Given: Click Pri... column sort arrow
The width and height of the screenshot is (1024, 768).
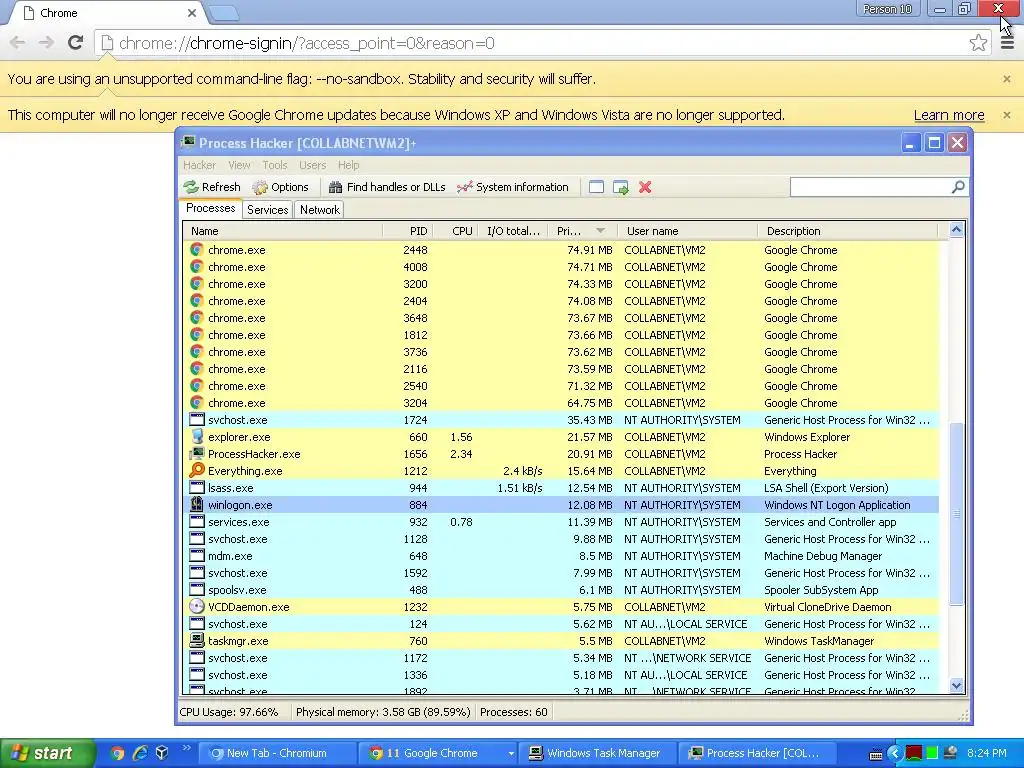Looking at the screenshot, I should click(x=601, y=231).
